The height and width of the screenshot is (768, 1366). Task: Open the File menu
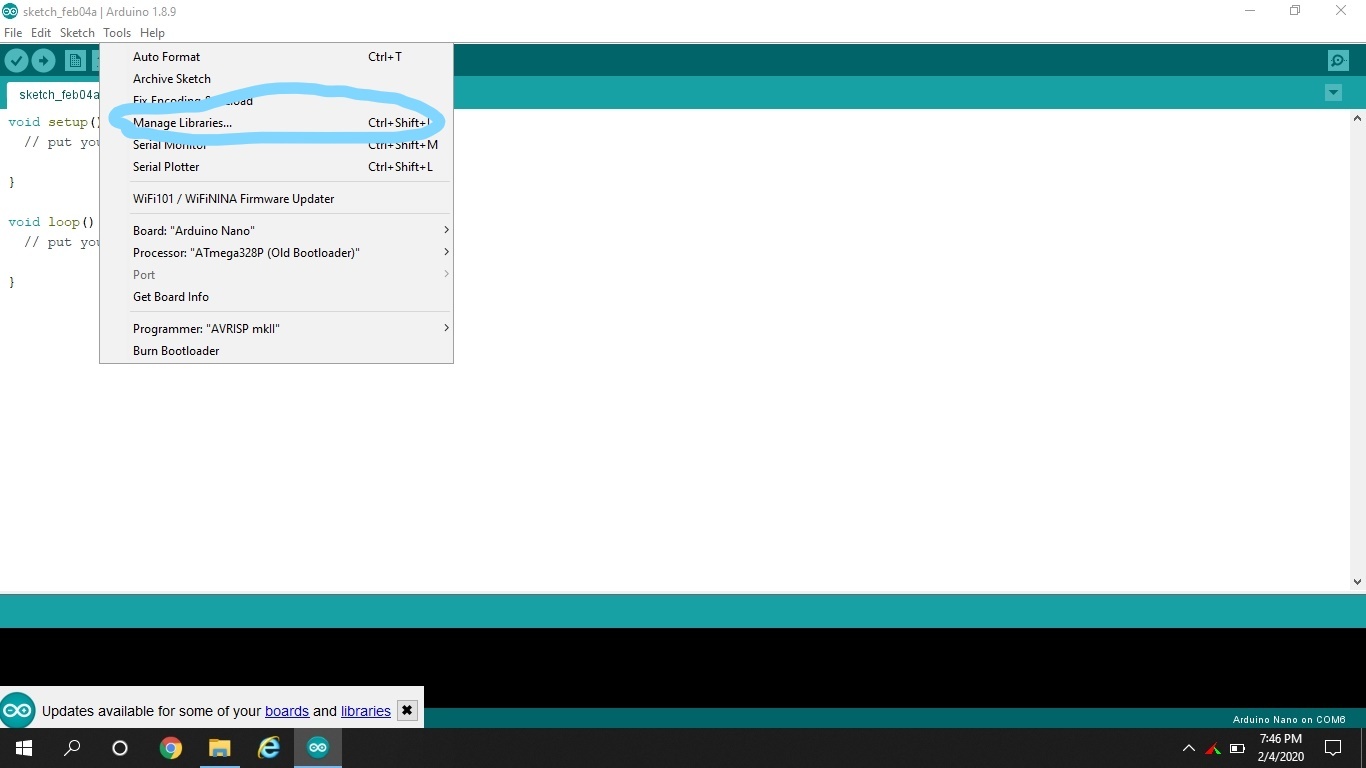(x=13, y=33)
